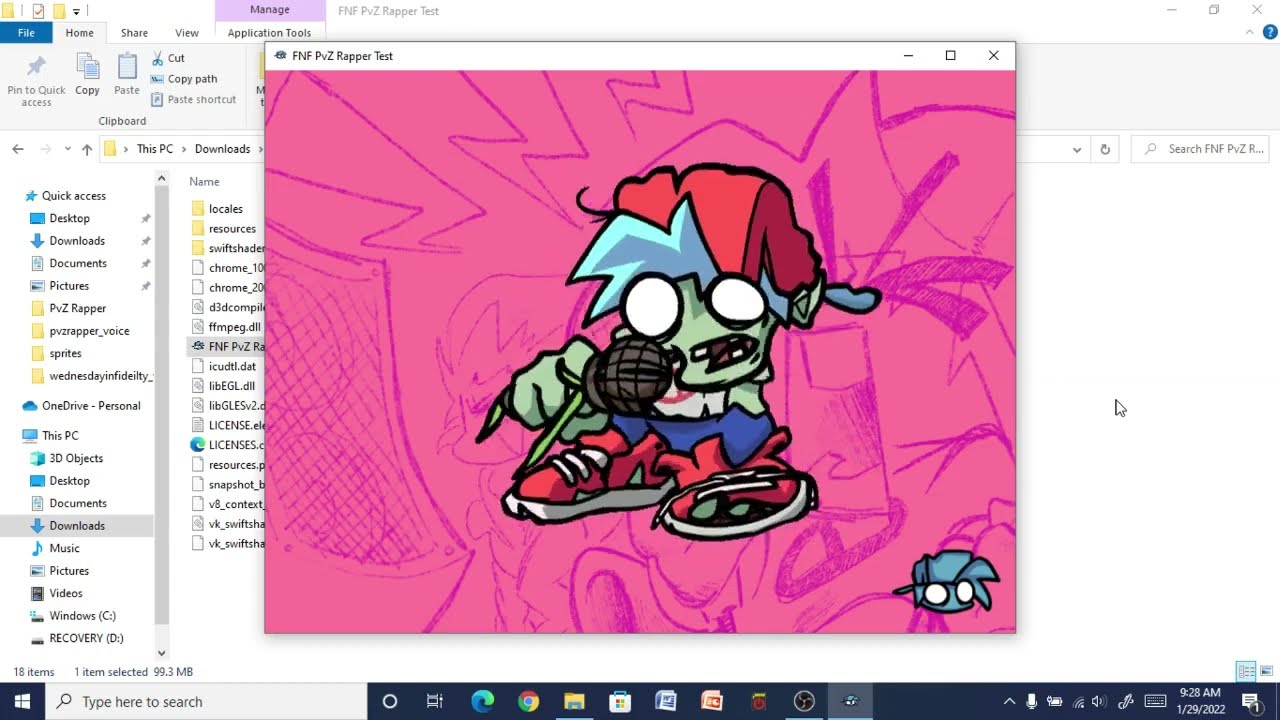Screen dimensions: 1280x720
Task: Open the Application Tools tab
Action: click(x=269, y=33)
